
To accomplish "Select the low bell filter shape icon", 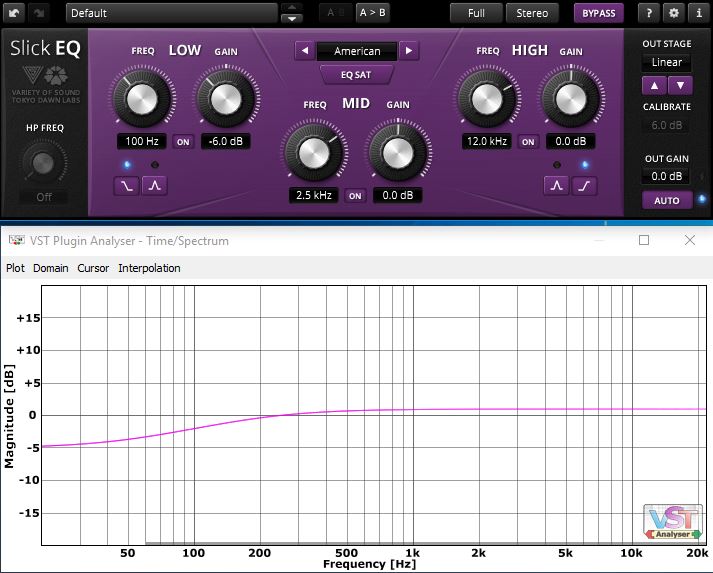I will click(x=155, y=186).
